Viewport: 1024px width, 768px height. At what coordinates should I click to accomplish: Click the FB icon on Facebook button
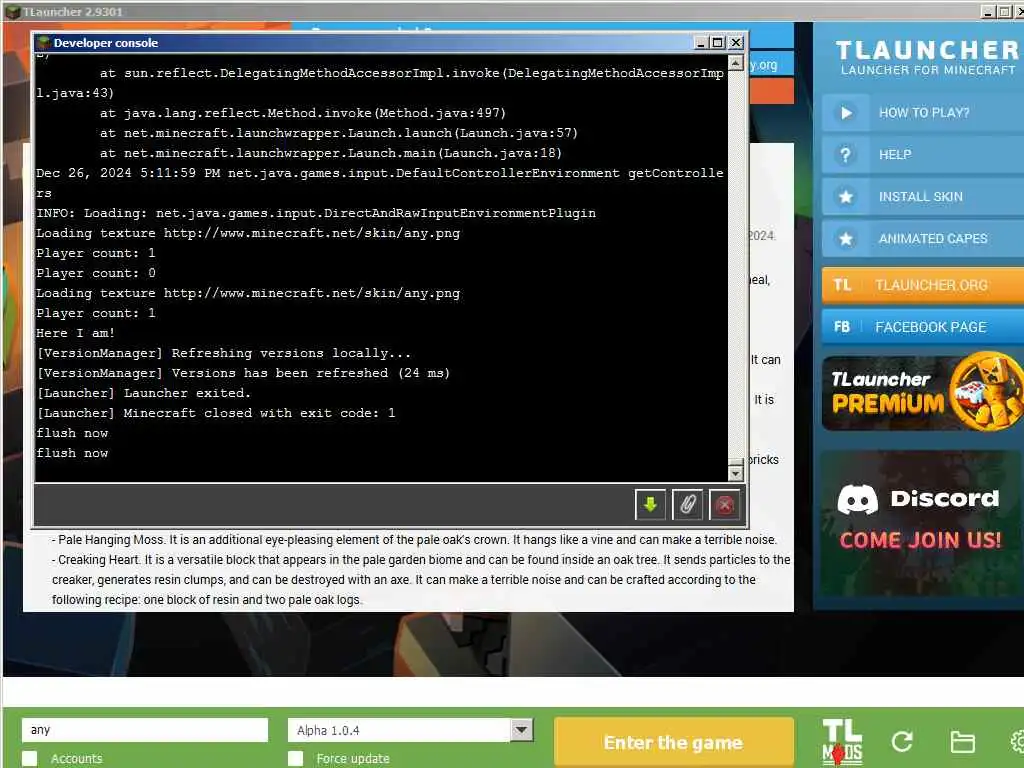pyautogui.click(x=842, y=327)
